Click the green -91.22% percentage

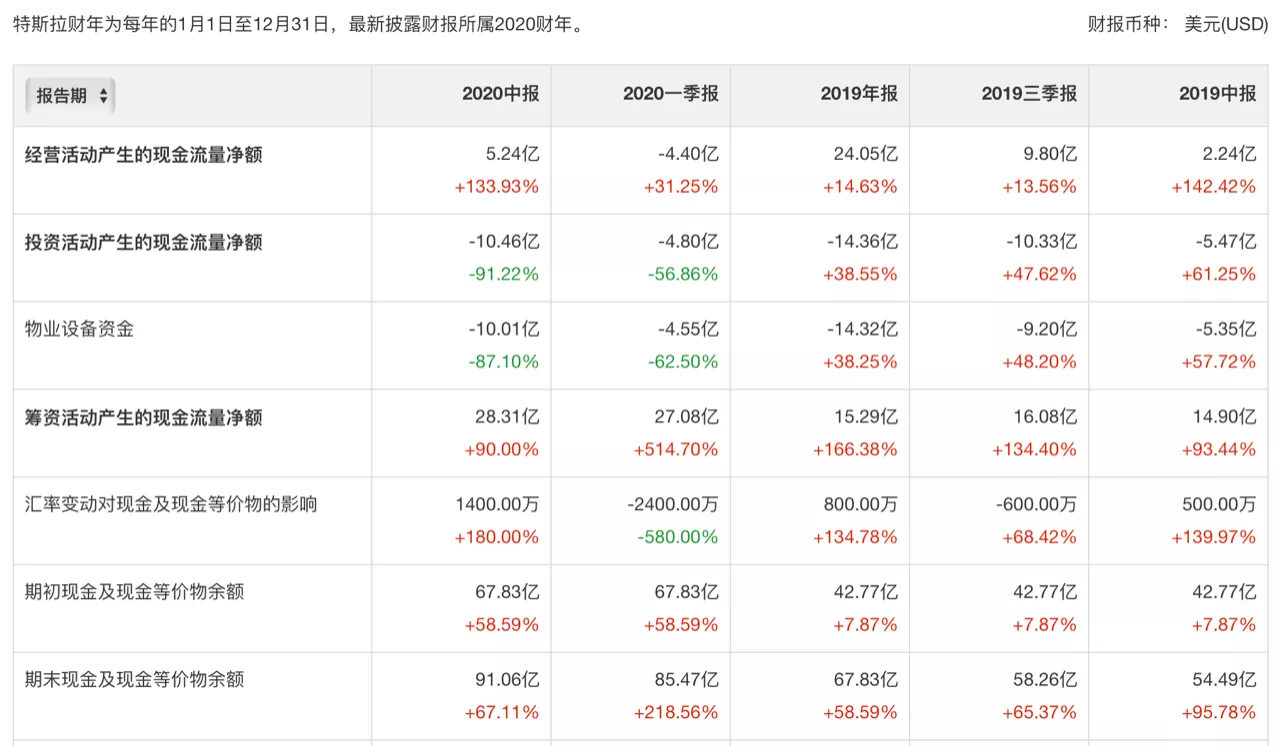504,274
